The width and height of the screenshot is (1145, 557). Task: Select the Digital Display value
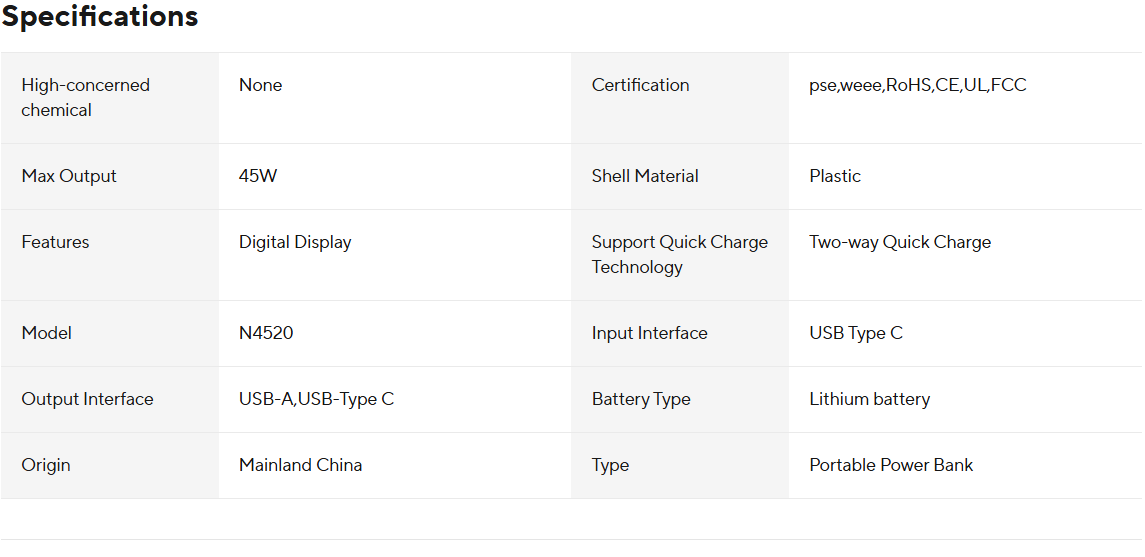pos(295,242)
